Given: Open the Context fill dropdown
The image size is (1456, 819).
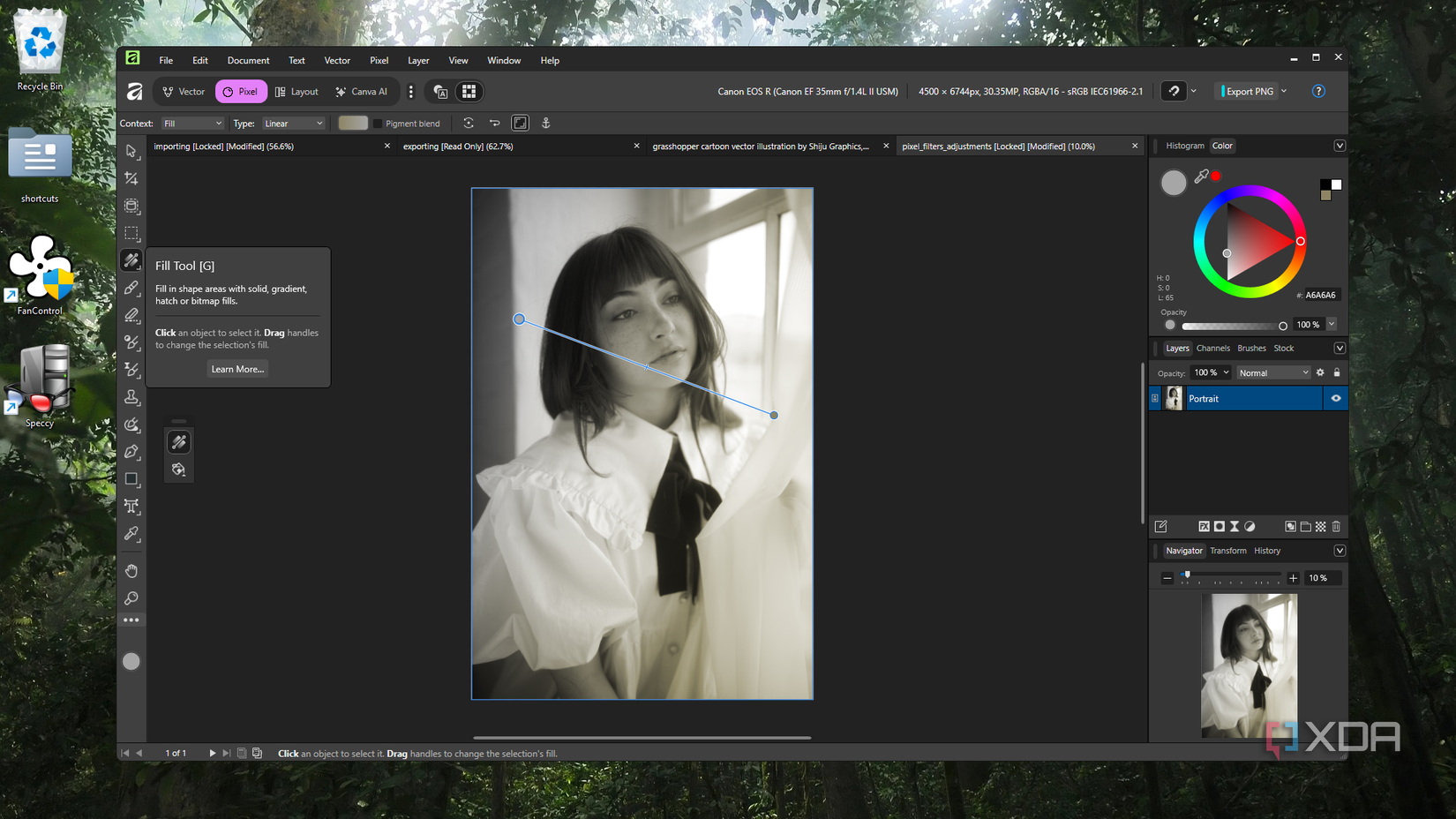Looking at the screenshot, I should (x=191, y=124).
